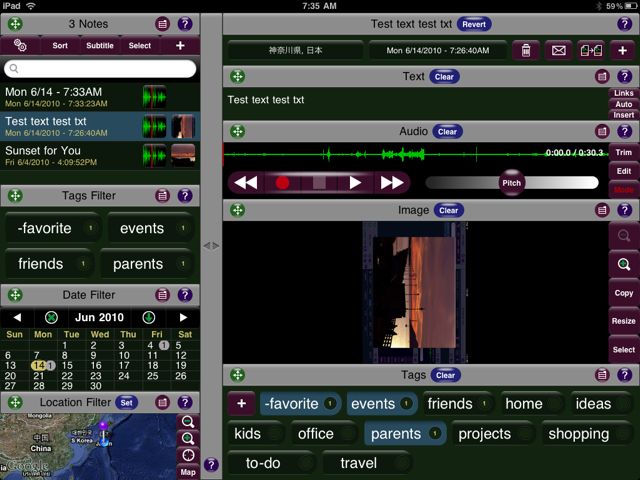The height and width of the screenshot is (480, 640).
Task: Go to previous month in calendar
Action: (17, 317)
